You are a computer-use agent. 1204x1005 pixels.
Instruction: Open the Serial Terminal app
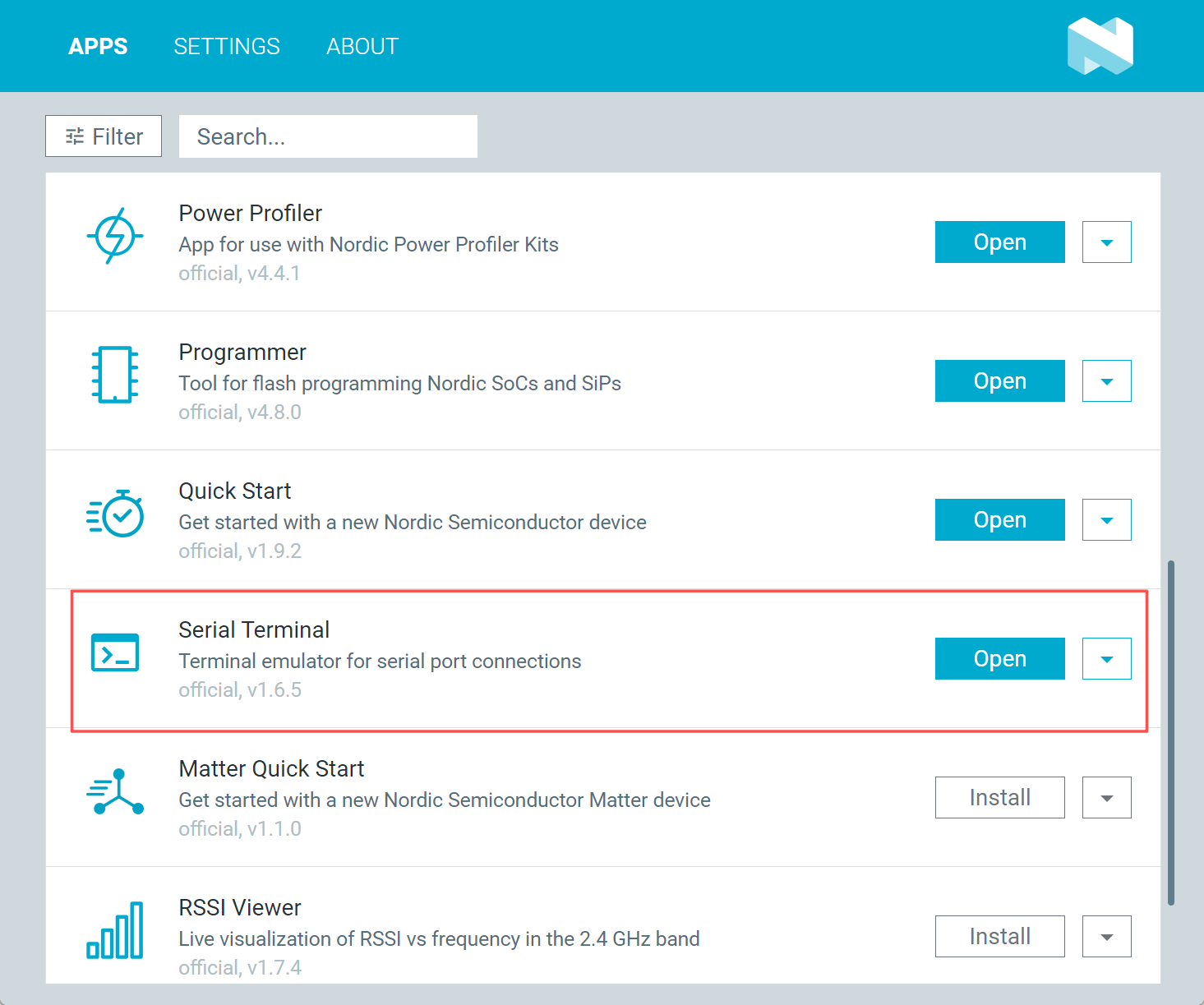coord(1000,659)
